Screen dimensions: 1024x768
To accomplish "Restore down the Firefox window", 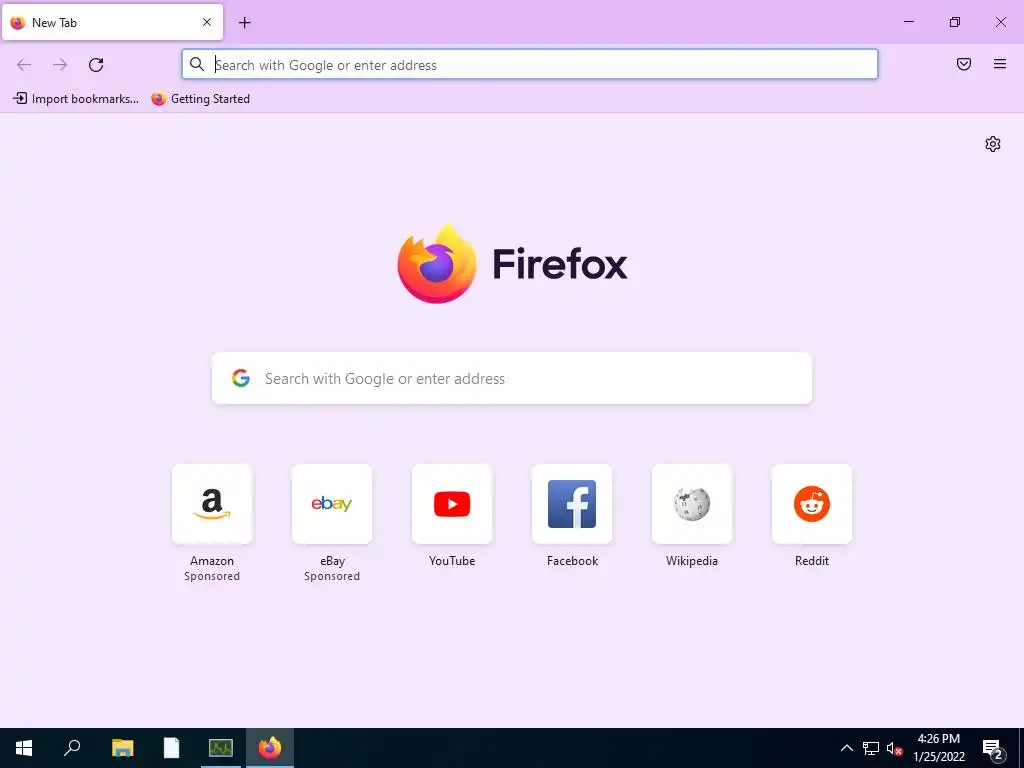I will 955,22.
